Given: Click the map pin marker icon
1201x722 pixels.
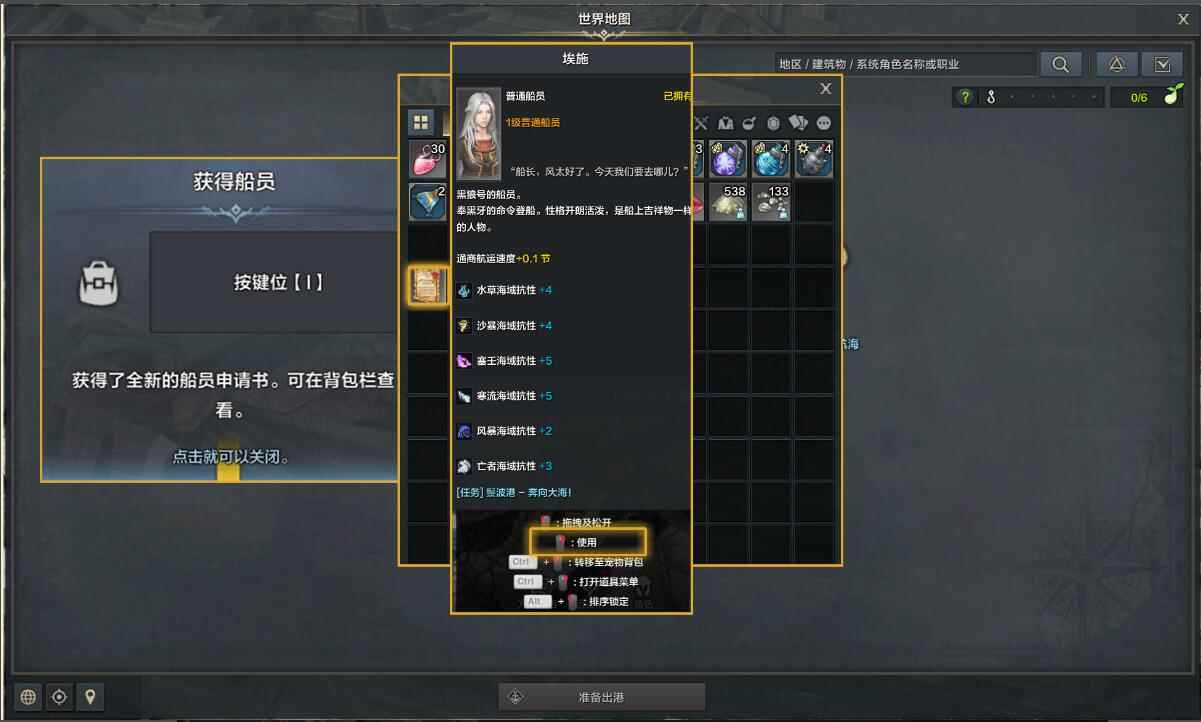Looking at the screenshot, I should pyautogui.click(x=90, y=697).
